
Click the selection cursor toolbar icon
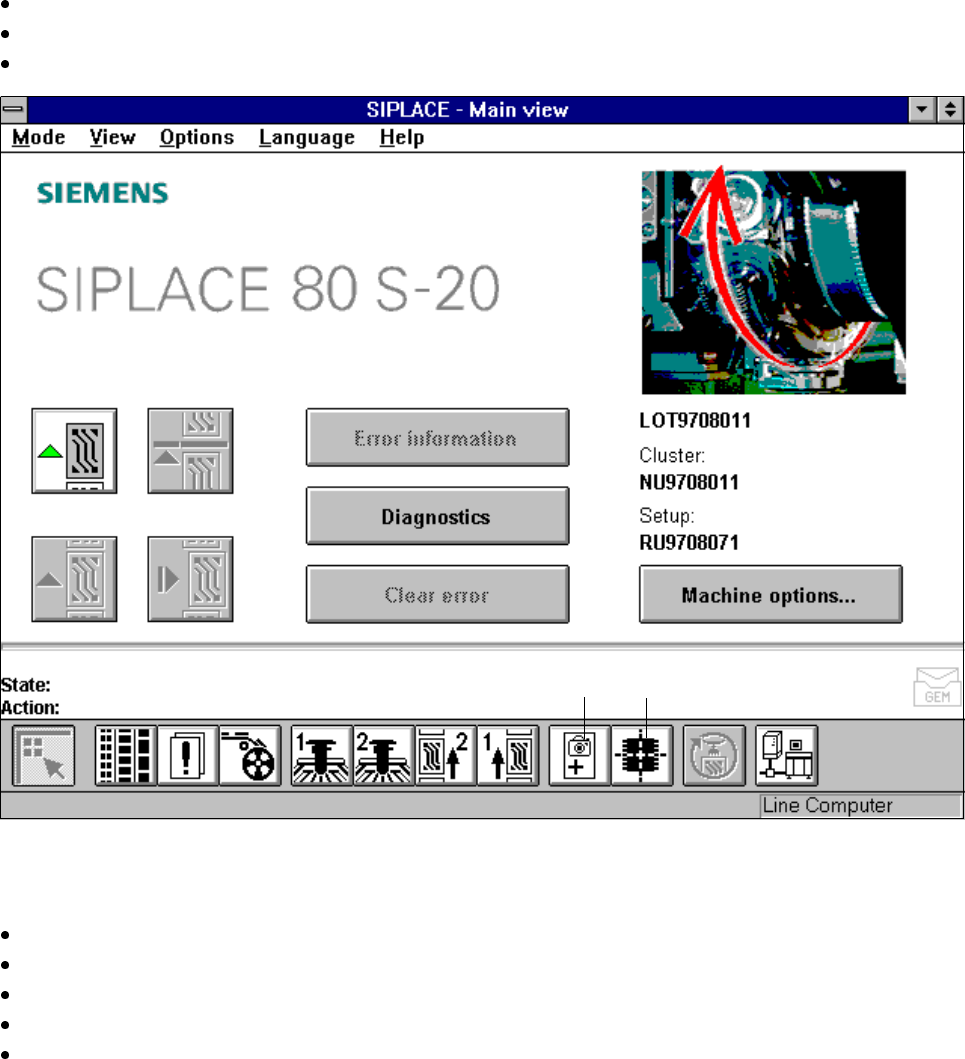tap(44, 756)
